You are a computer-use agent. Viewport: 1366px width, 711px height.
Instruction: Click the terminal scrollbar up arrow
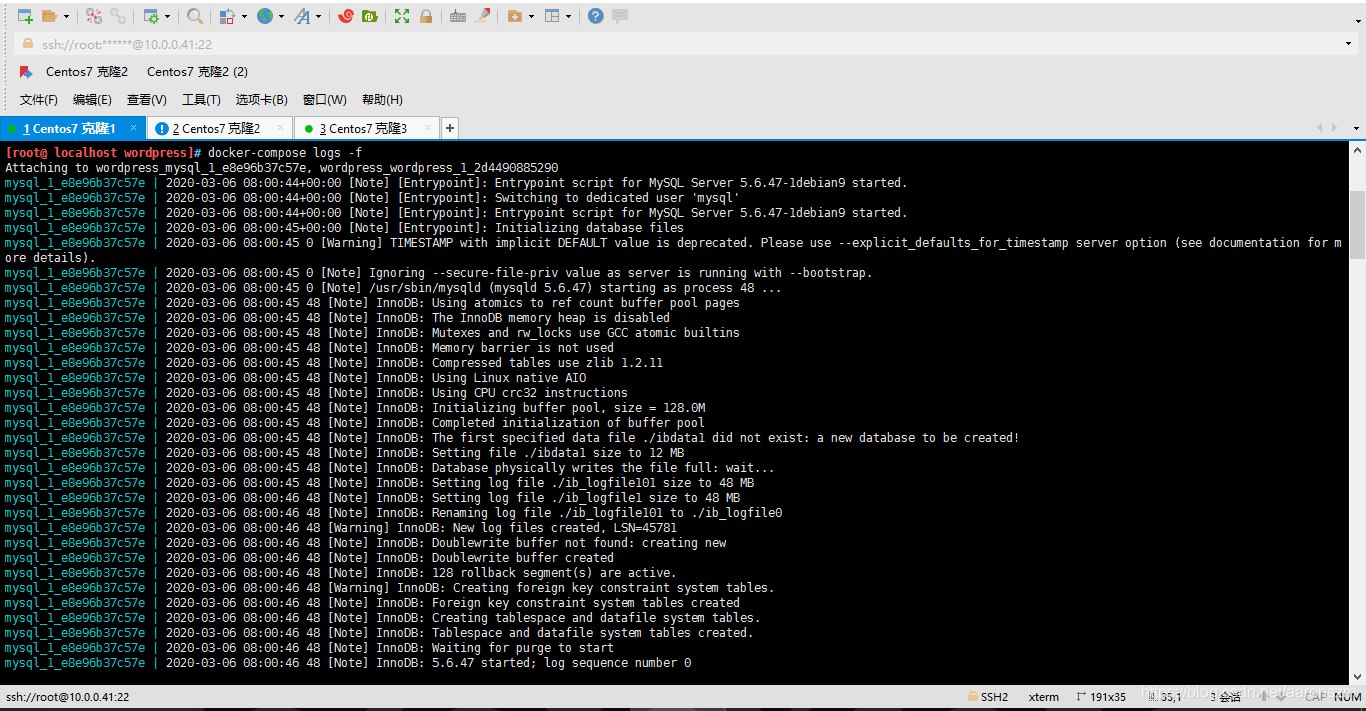[x=1357, y=150]
